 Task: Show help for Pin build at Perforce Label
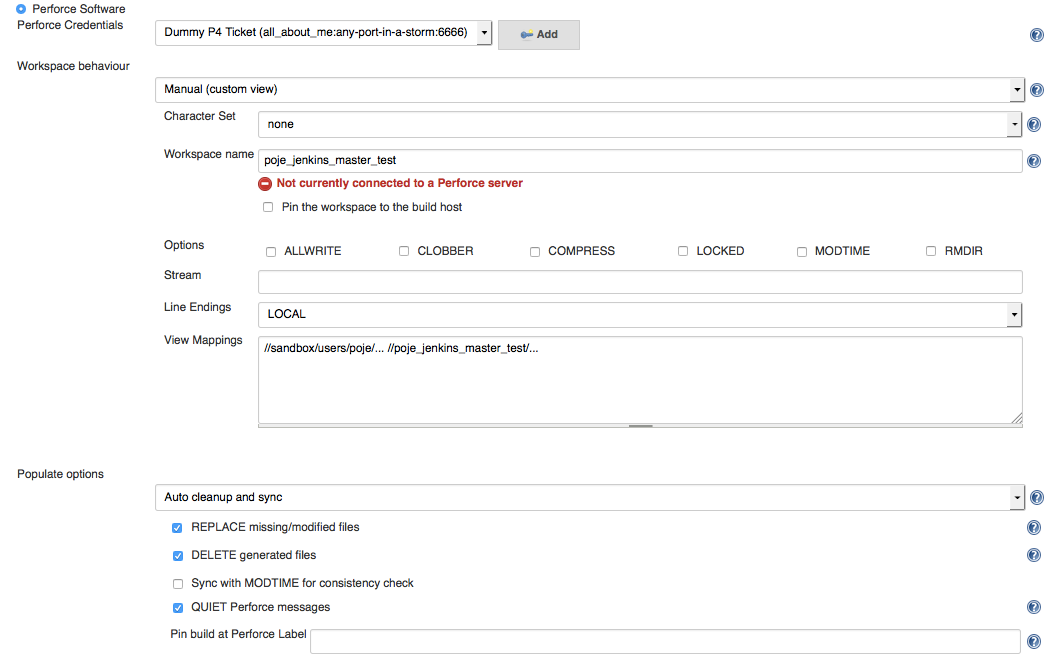(1034, 642)
